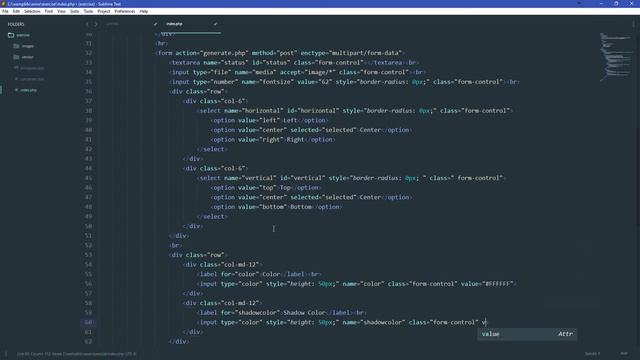Click the next-tab arrow in tab bar

pos(96,24)
